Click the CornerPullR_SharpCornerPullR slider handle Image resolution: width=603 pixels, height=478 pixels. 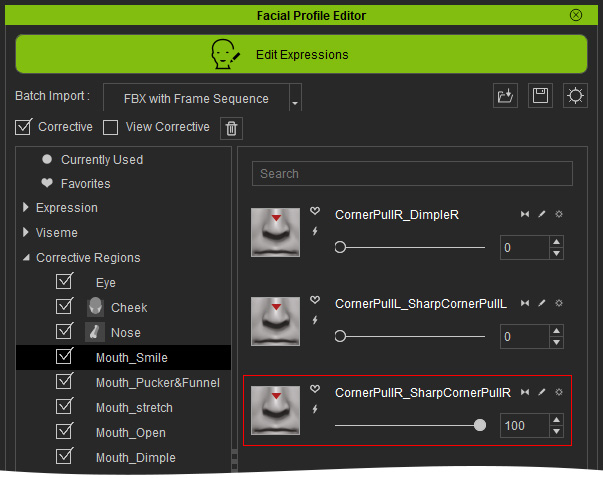[x=480, y=425]
